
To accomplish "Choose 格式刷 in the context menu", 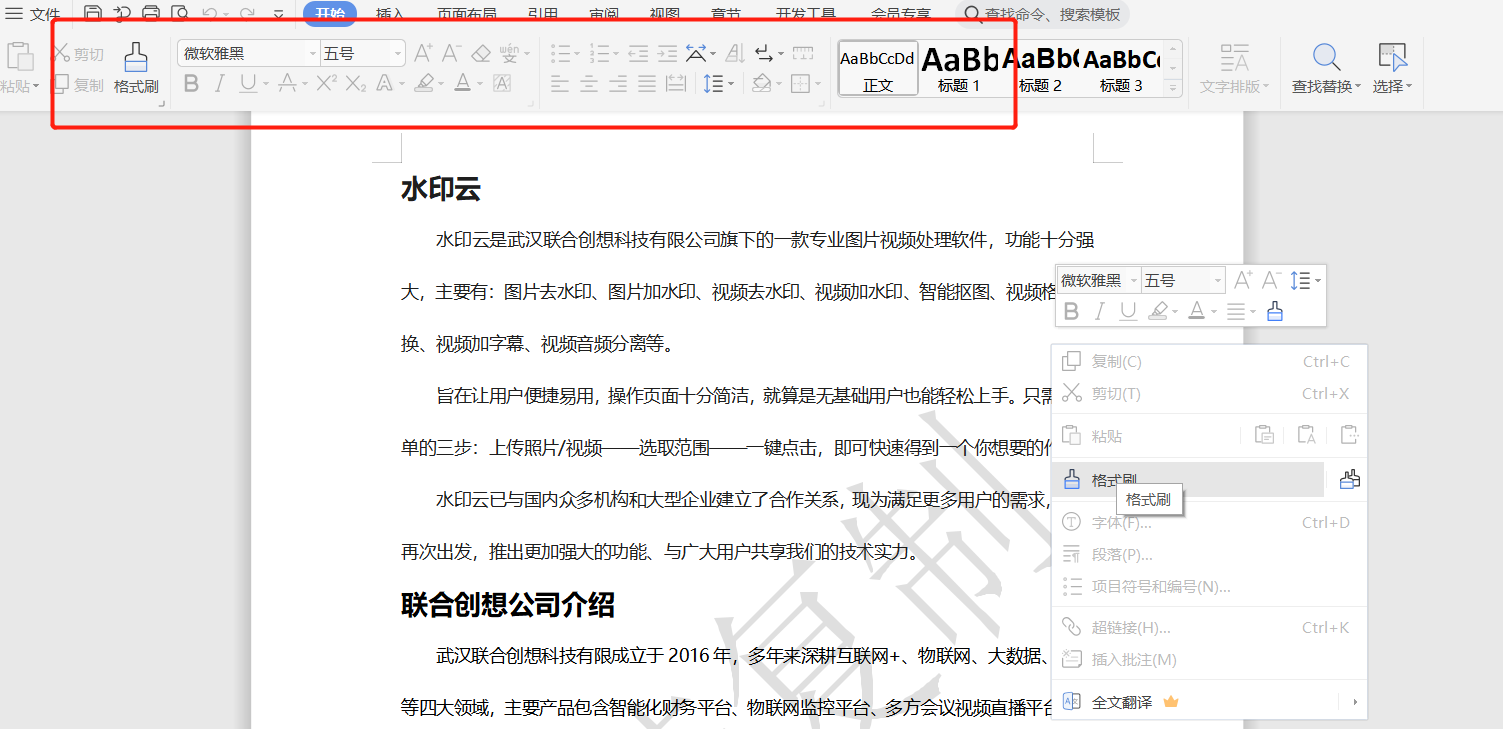I will (1188, 480).
